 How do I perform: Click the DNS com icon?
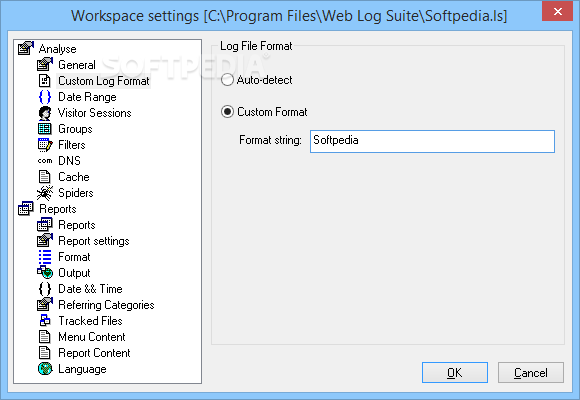[x=45, y=161]
